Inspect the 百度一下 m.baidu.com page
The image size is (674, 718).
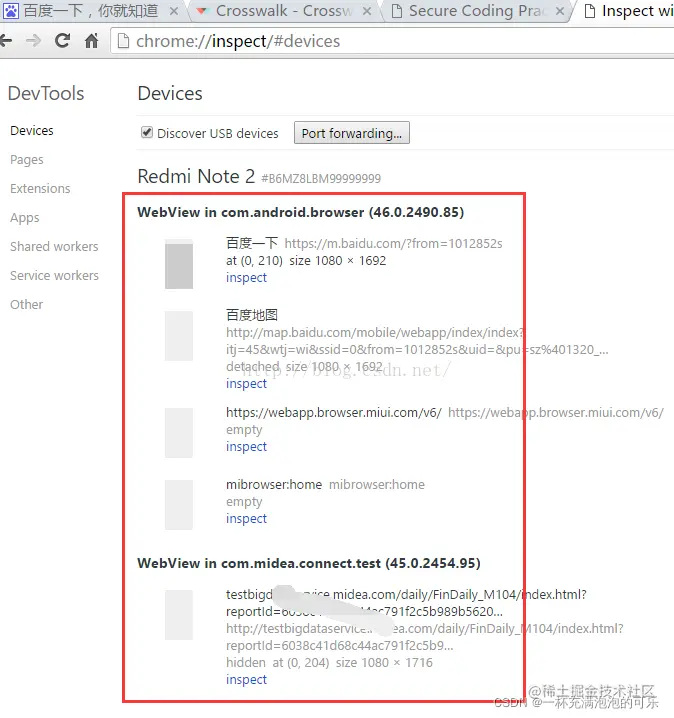(x=246, y=277)
